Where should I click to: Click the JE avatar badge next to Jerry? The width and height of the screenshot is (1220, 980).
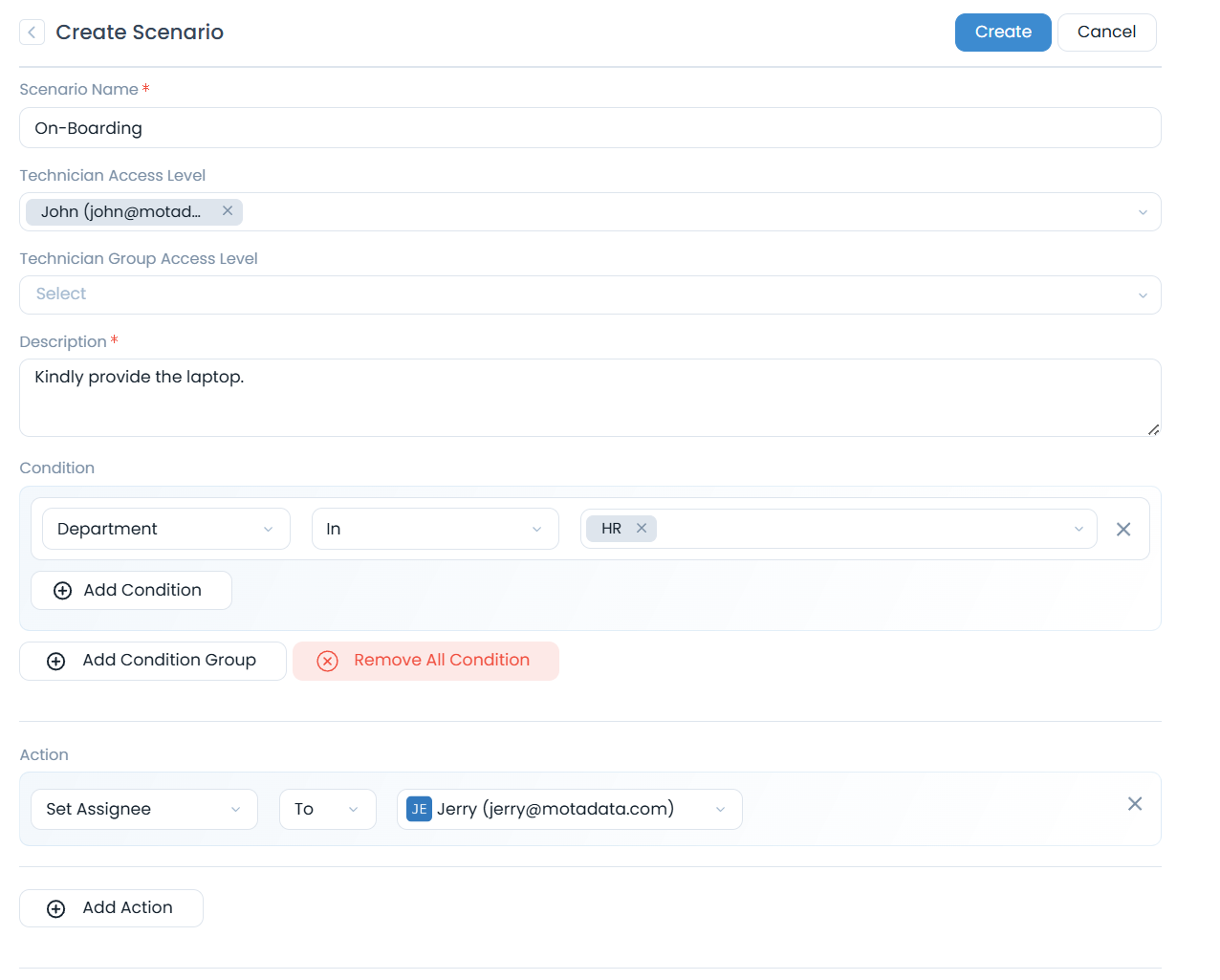point(419,809)
